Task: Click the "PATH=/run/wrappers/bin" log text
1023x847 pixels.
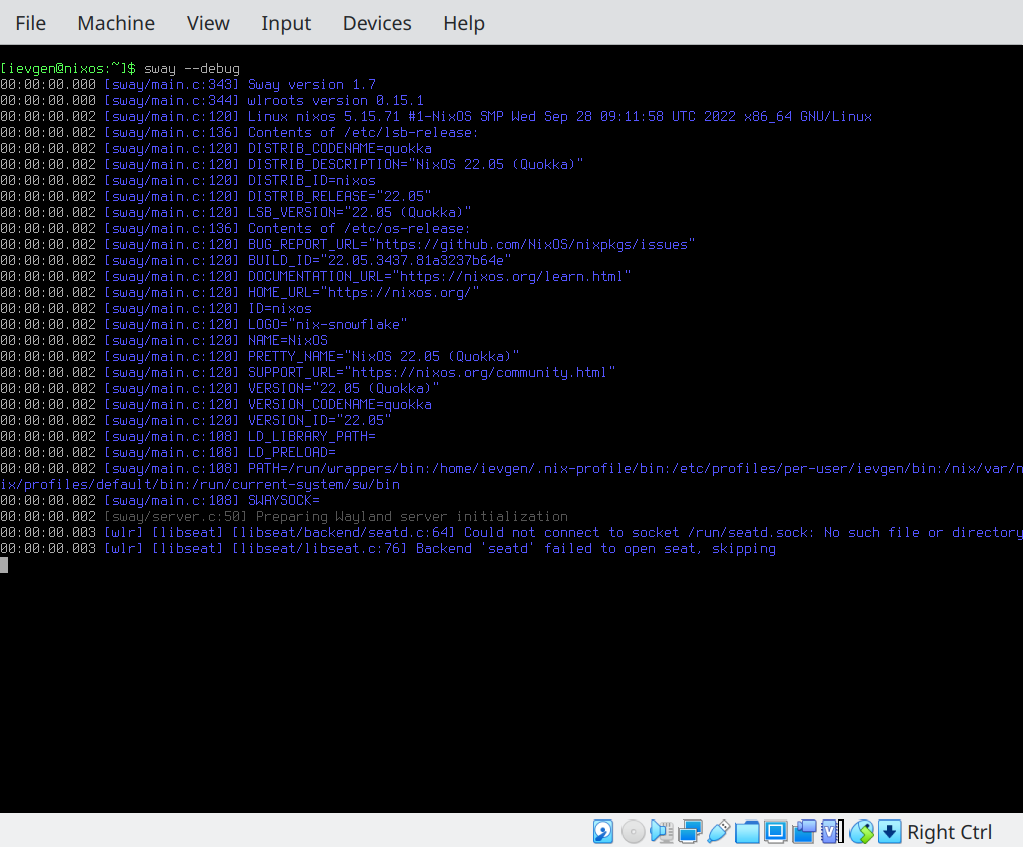Action: click(512, 476)
